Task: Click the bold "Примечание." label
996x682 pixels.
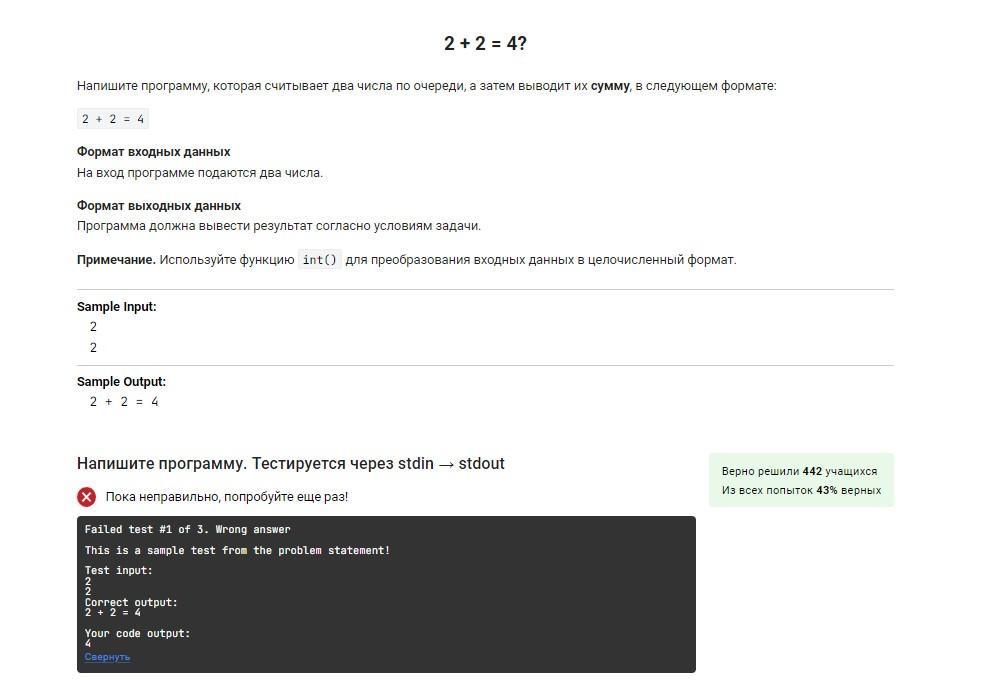Action: point(116,260)
